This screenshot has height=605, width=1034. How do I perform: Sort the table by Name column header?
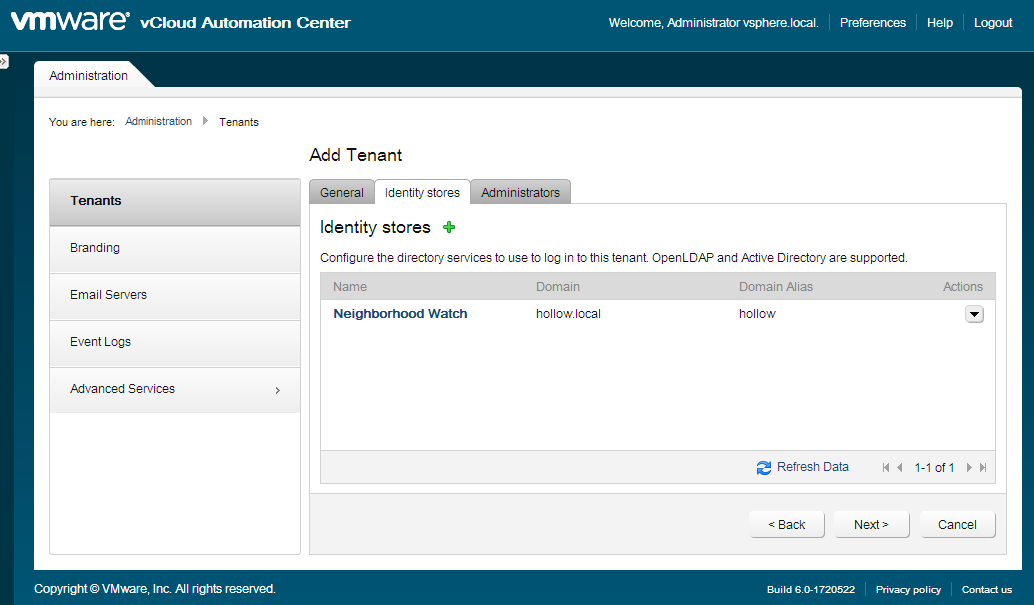pos(350,287)
